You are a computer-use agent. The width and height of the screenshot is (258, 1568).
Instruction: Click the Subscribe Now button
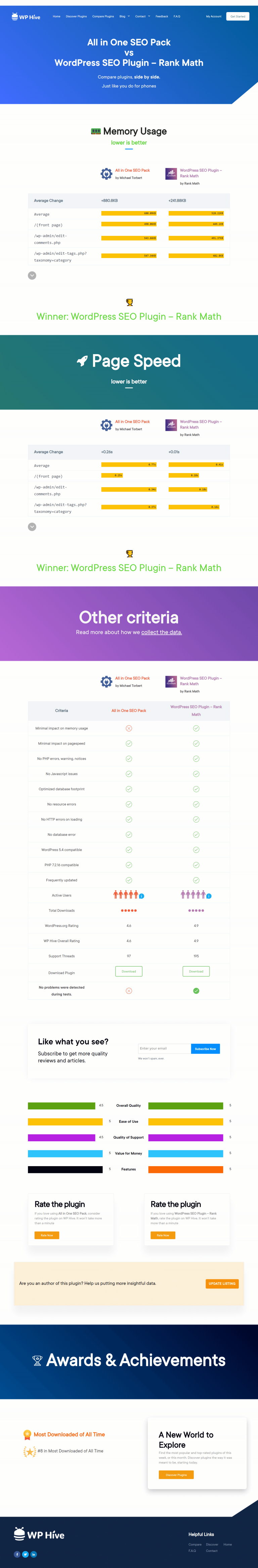(x=206, y=1049)
